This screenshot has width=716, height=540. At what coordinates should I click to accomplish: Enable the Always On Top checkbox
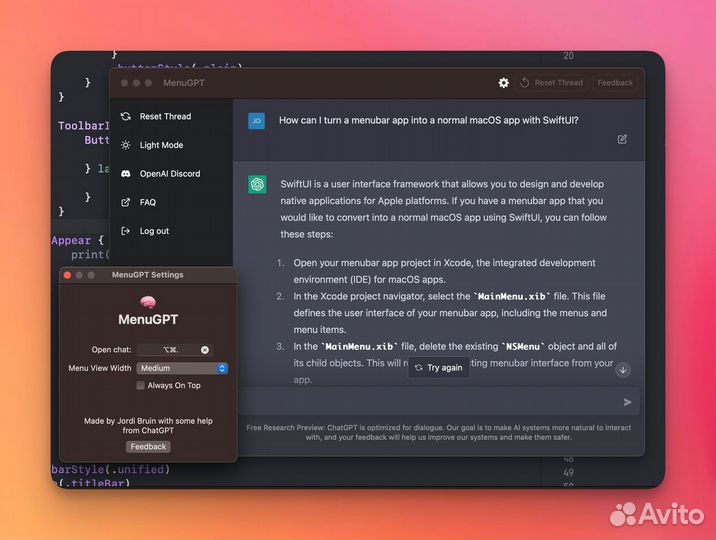(x=140, y=385)
